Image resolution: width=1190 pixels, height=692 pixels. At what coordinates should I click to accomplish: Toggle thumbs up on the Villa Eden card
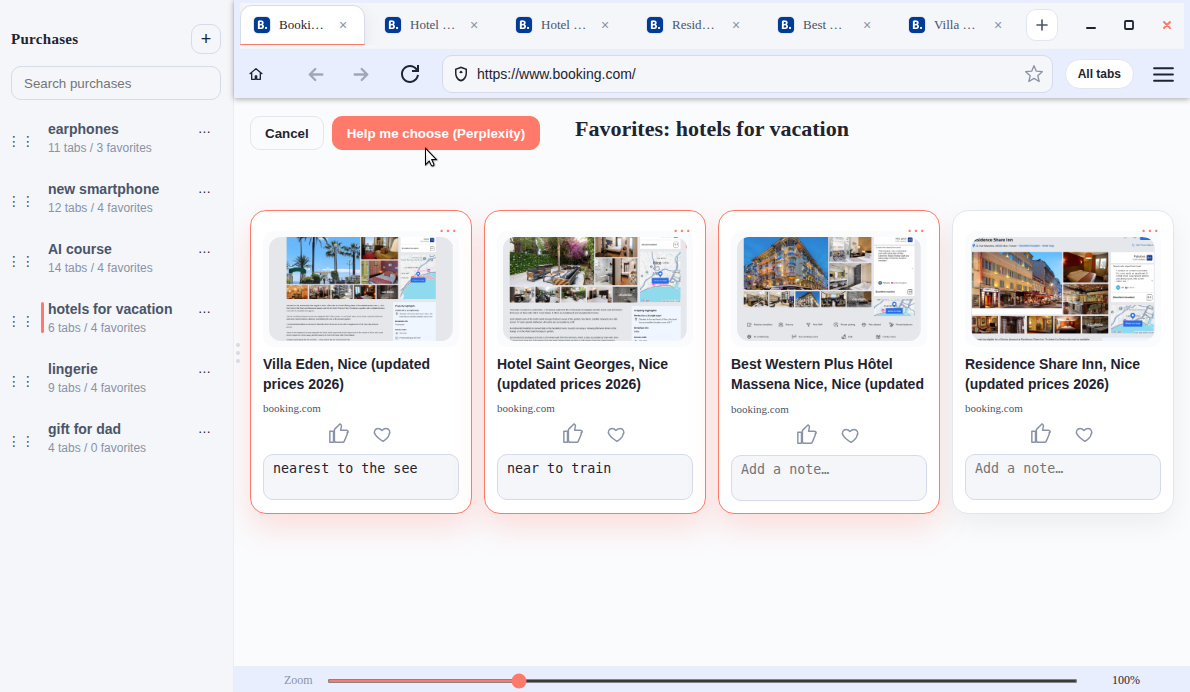pyautogui.click(x=338, y=433)
